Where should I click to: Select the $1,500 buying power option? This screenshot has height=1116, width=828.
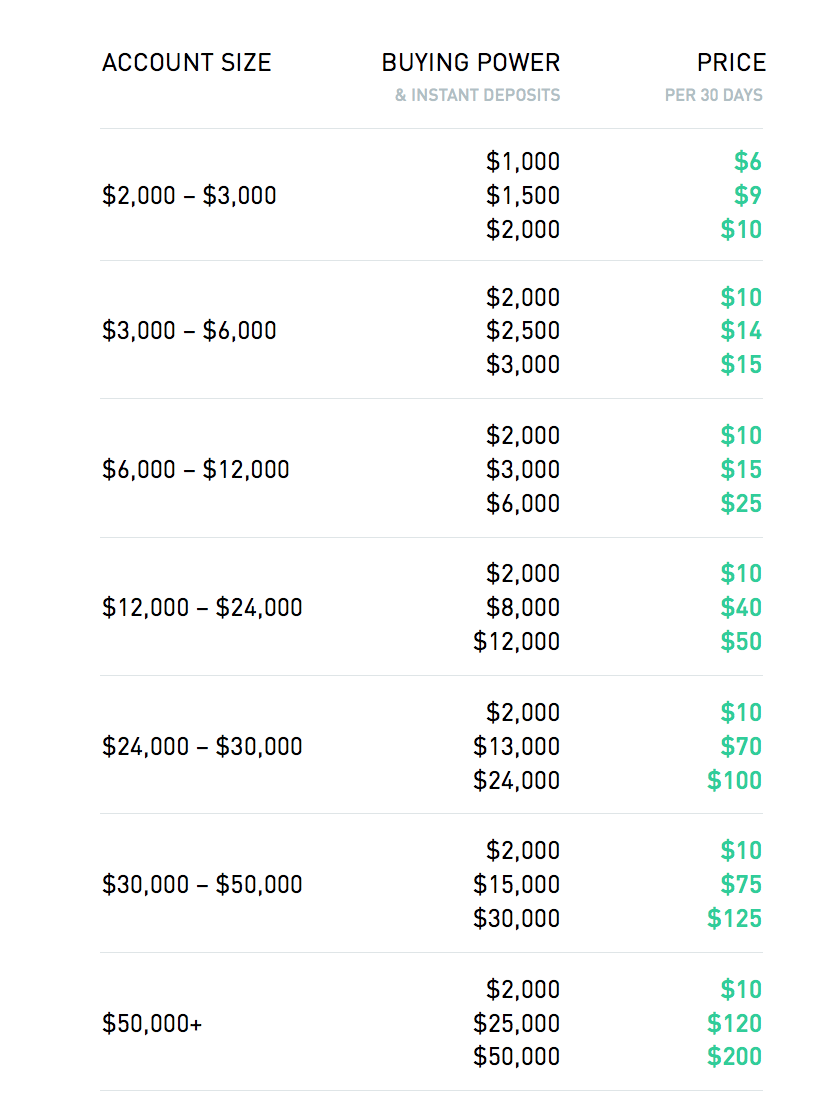pos(523,195)
